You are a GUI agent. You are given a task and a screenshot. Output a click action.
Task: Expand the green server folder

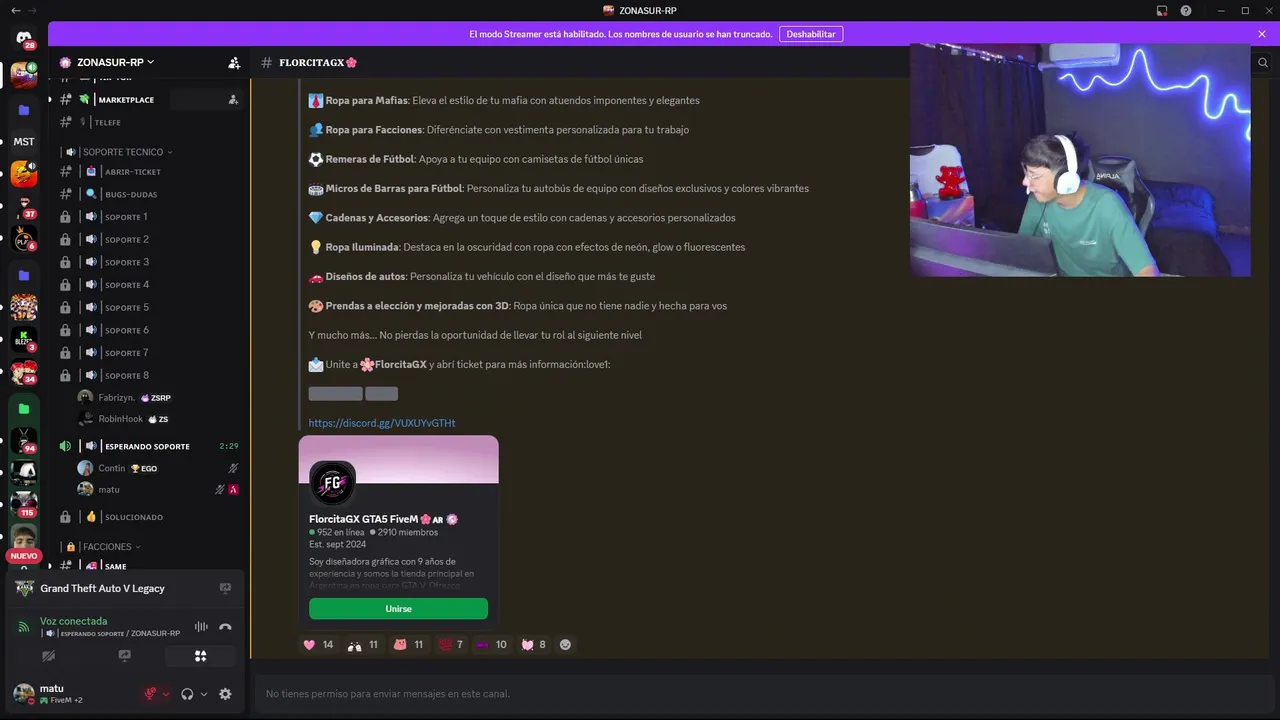pos(24,409)
